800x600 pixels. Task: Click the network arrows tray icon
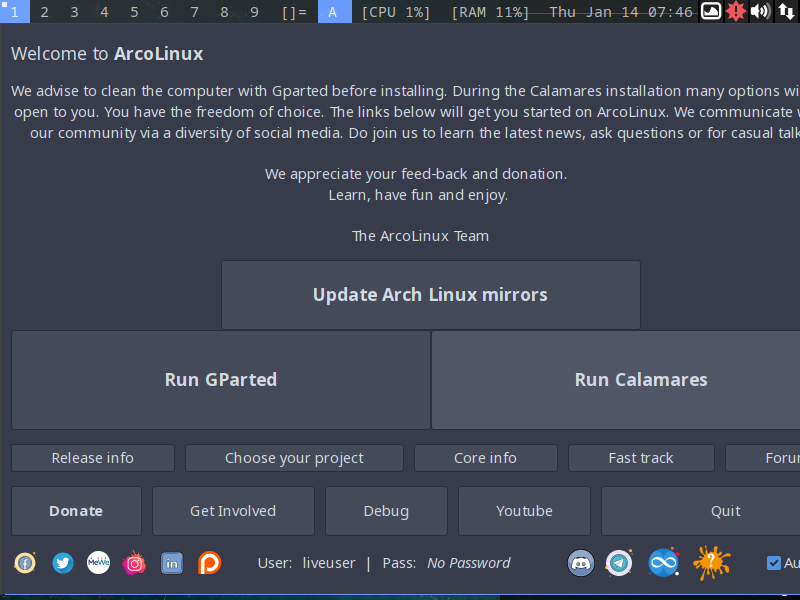click(786, 11)
